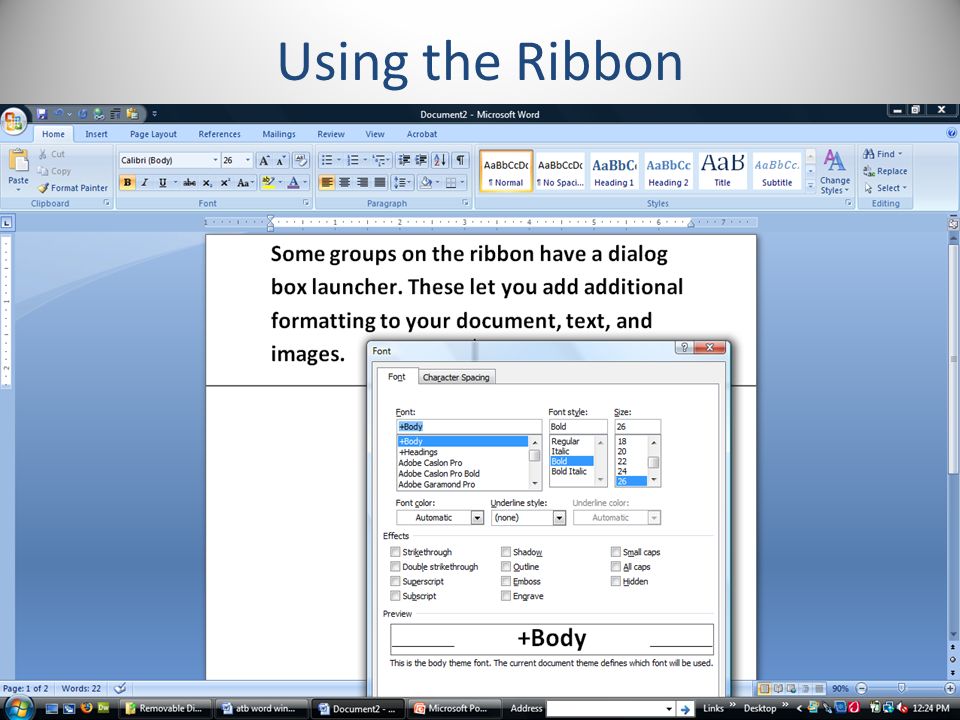Click Replace in Editing group

point(885,171)
